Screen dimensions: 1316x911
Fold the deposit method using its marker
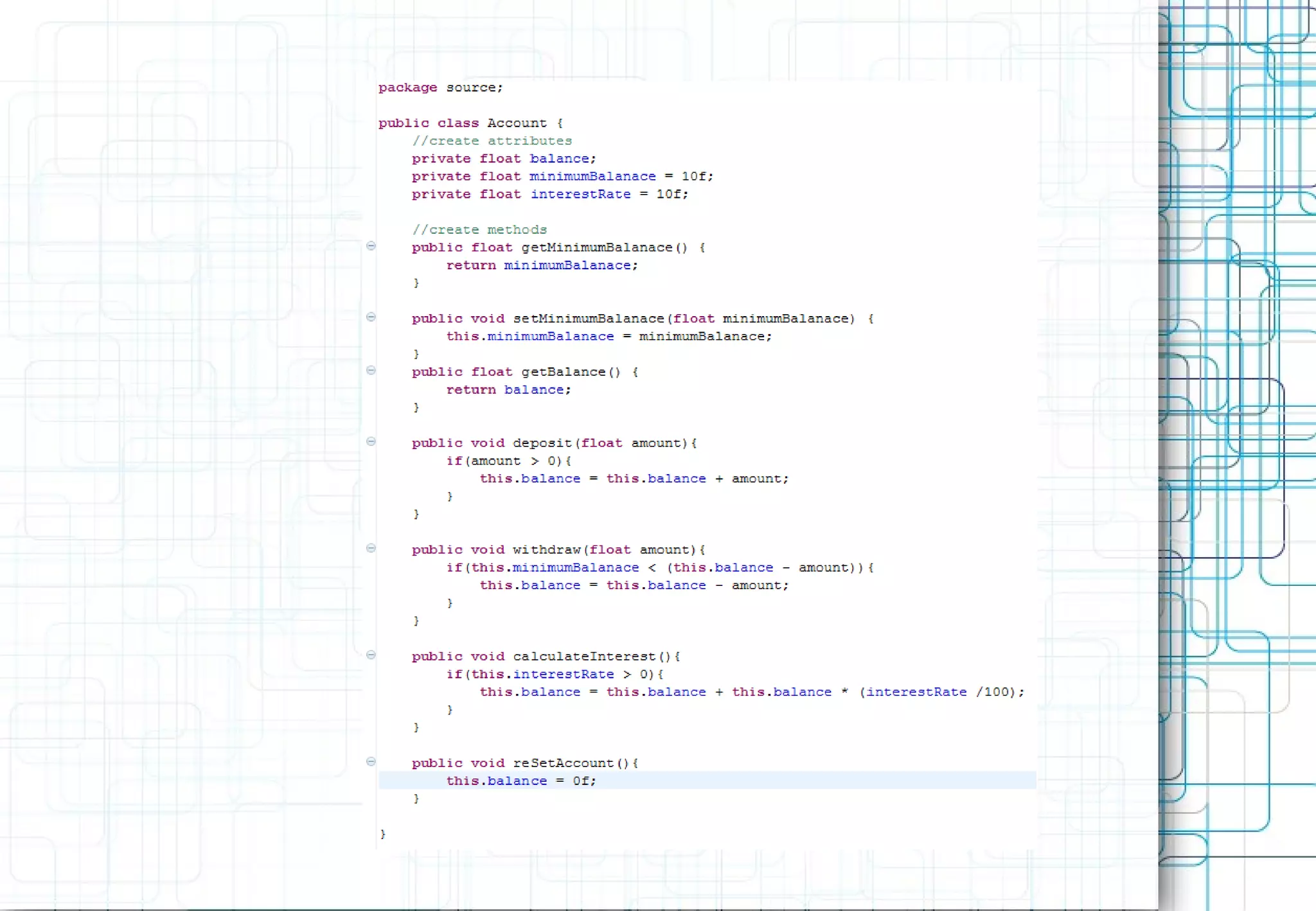click(371, 441)
